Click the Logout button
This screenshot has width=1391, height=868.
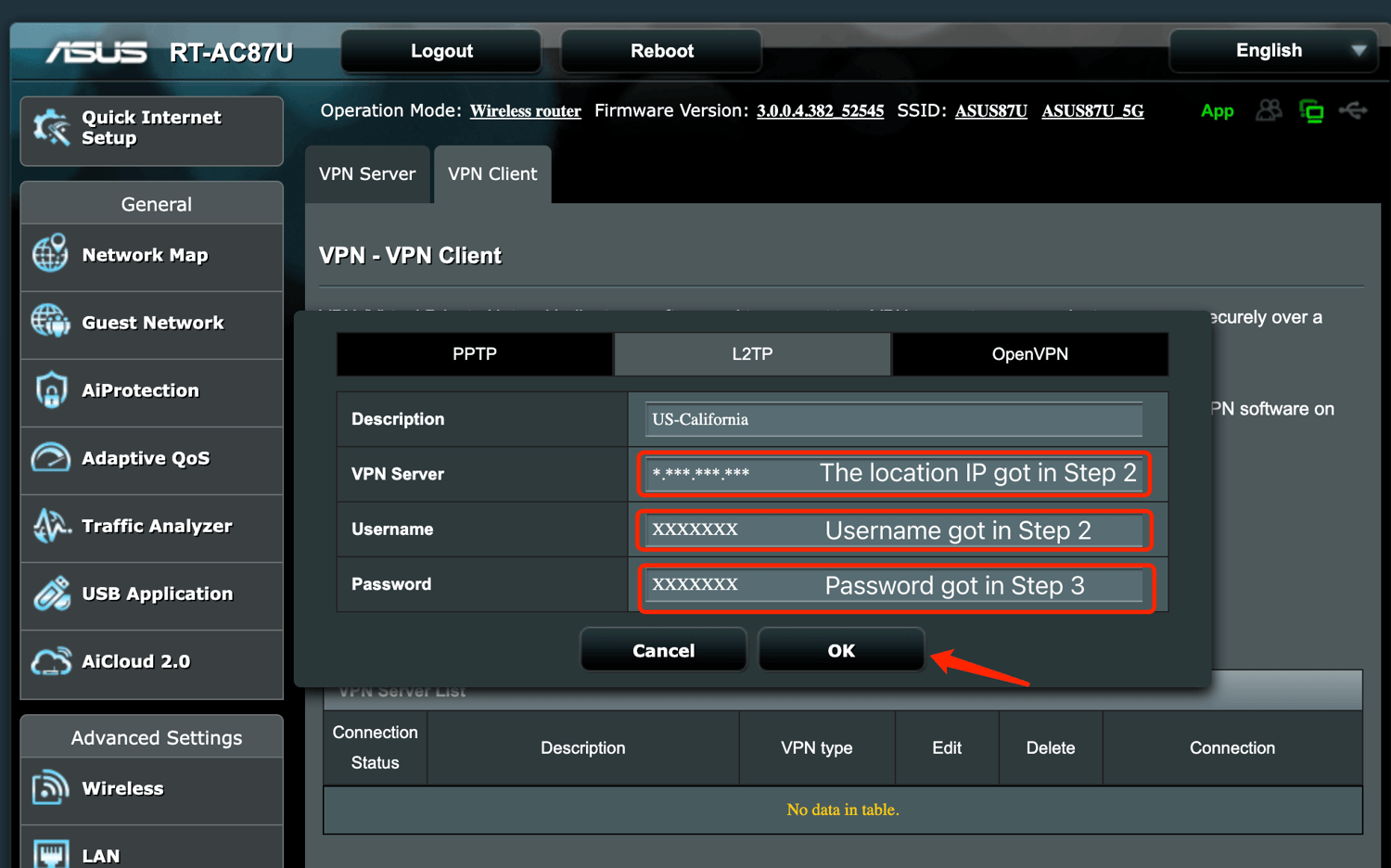click(441, 51)
